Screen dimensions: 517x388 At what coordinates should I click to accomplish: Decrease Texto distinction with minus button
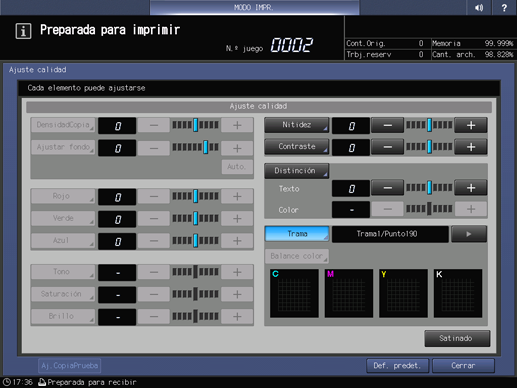pos(387,188)
